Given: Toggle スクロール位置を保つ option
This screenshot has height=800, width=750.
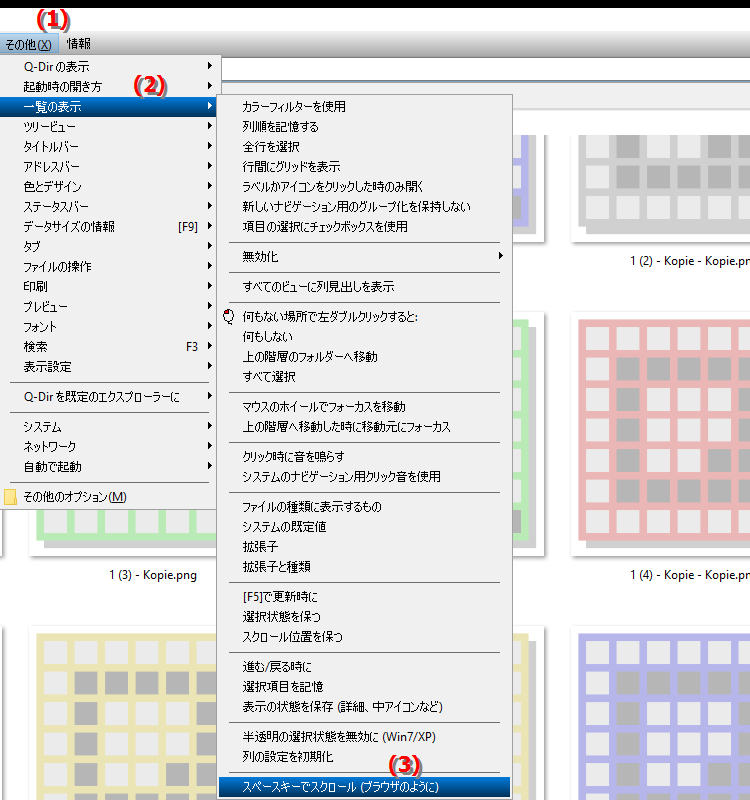Looking at the screenshot, I should tap(364, 637).
